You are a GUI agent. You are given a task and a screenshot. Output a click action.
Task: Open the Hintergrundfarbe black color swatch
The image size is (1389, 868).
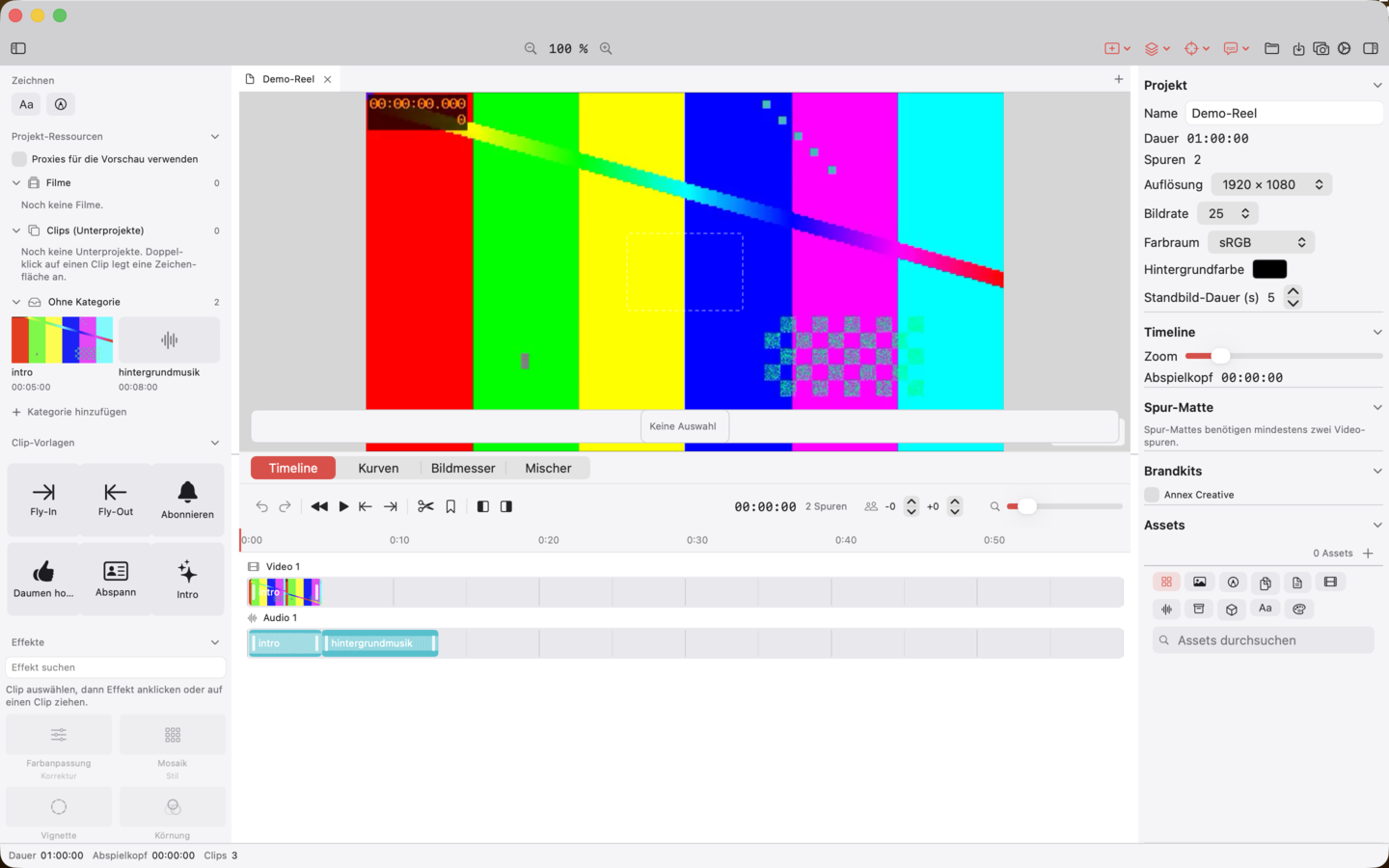(x=1269, y=269)
